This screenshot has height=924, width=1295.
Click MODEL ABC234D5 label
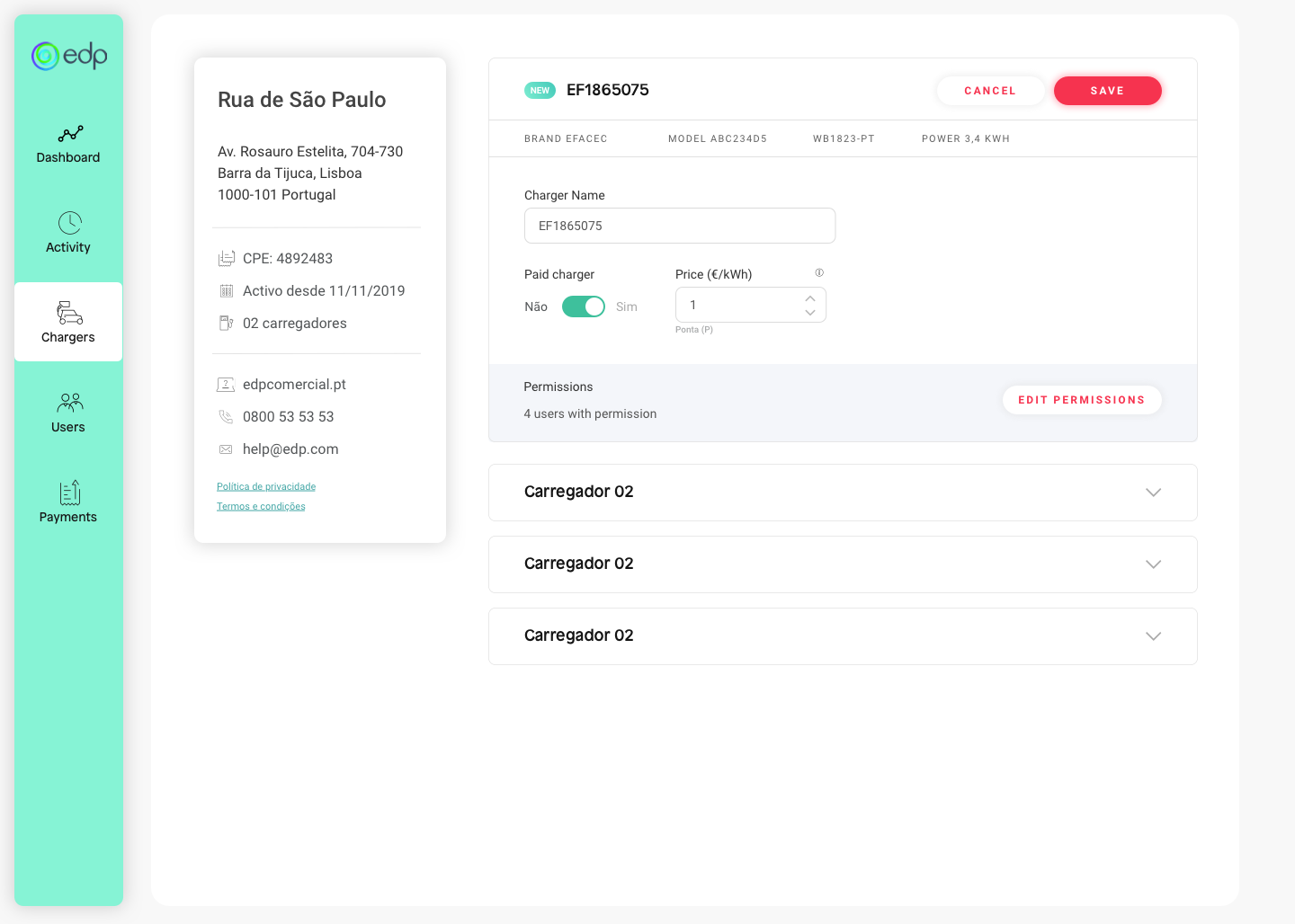(x=718, y=138)
